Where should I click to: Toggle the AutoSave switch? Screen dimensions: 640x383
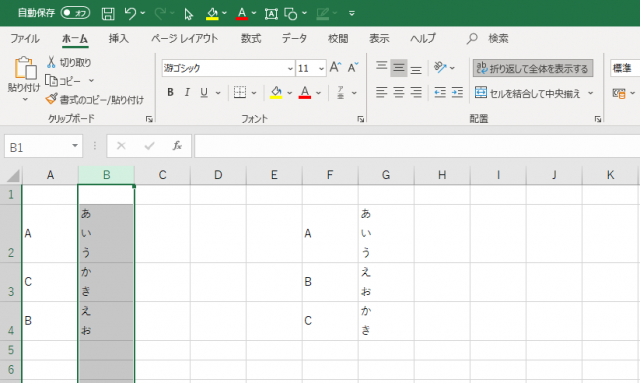(x=76, y=13)
